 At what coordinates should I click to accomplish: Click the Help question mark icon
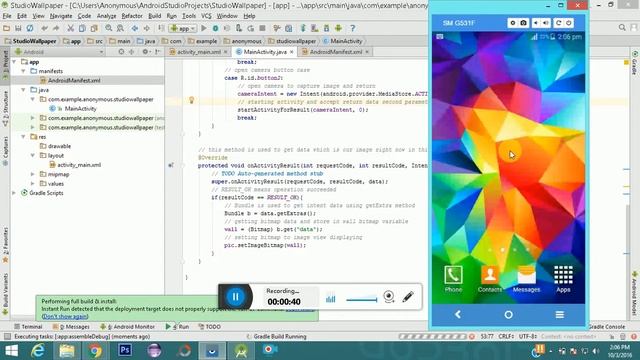pyautogui.click(x=353, y=28)
